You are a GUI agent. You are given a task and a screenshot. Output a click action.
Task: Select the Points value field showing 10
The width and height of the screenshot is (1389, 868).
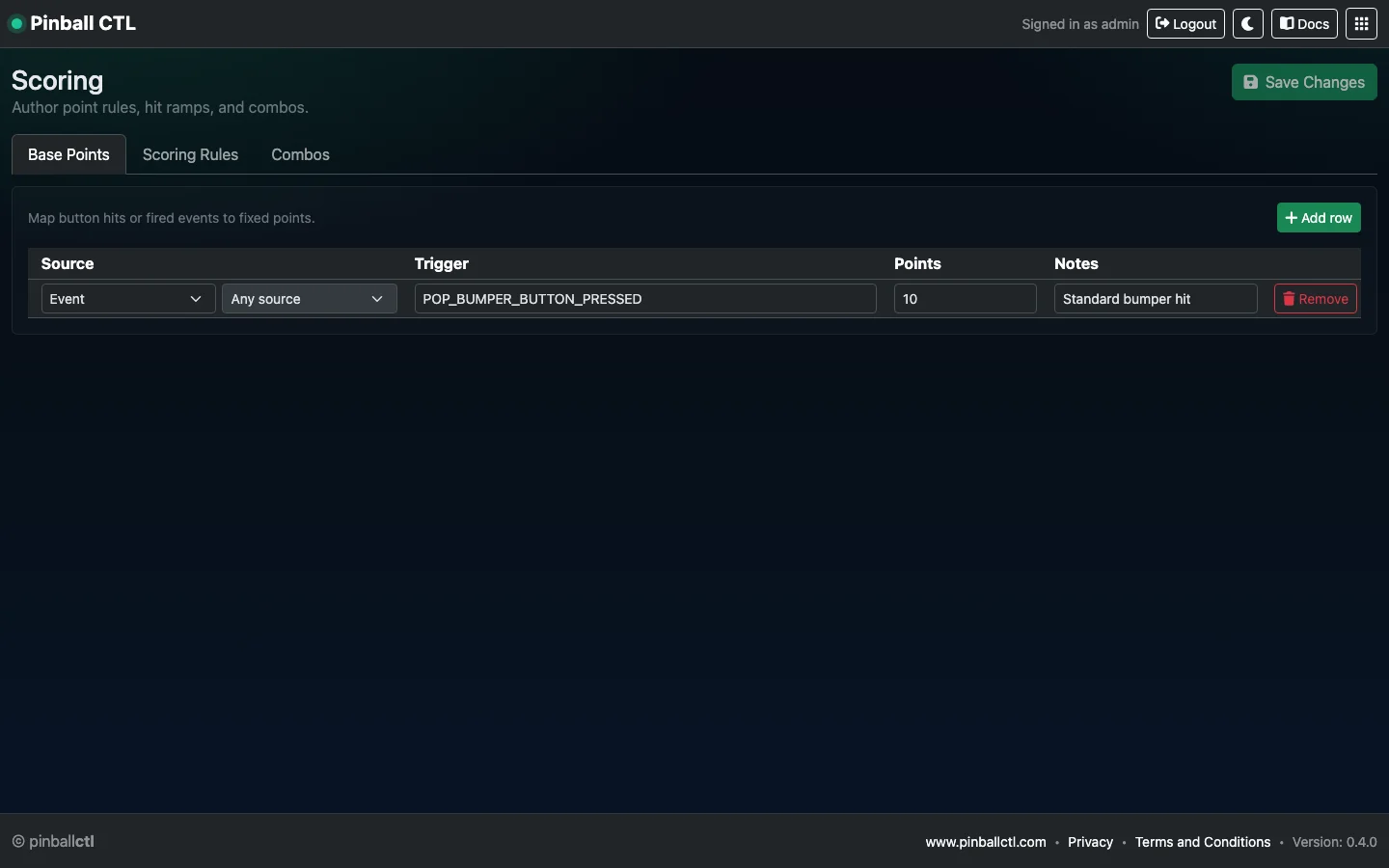click(x=965, y=299)
